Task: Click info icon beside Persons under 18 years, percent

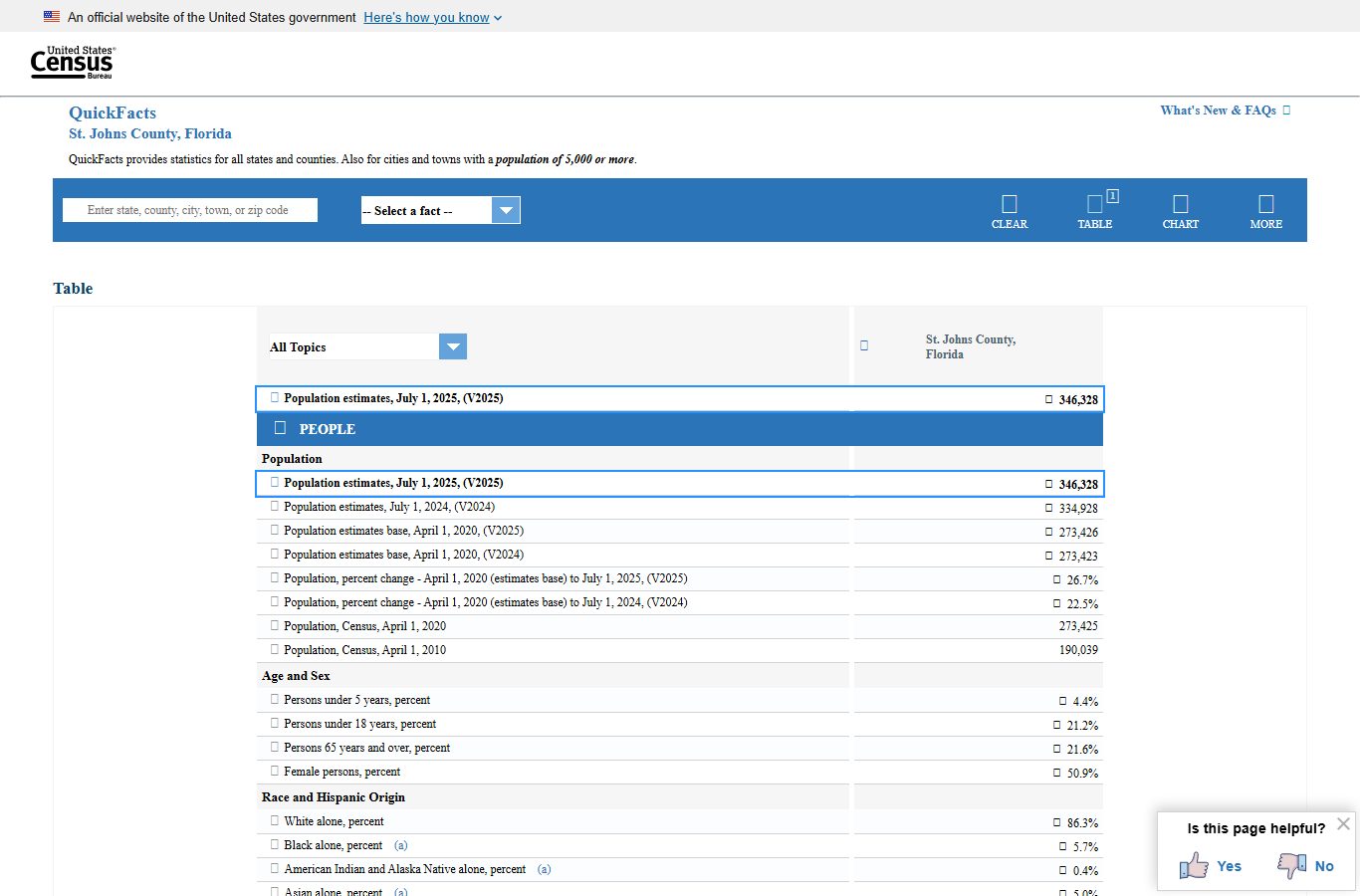Action: tap(275, 723)
